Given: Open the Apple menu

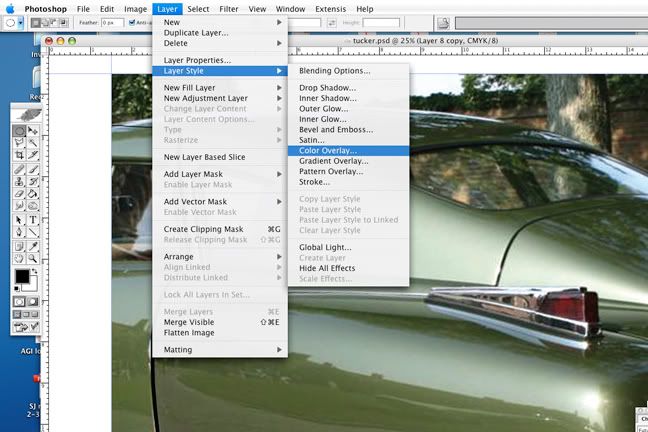Looking at the screenshot, I should coord(10,9).
